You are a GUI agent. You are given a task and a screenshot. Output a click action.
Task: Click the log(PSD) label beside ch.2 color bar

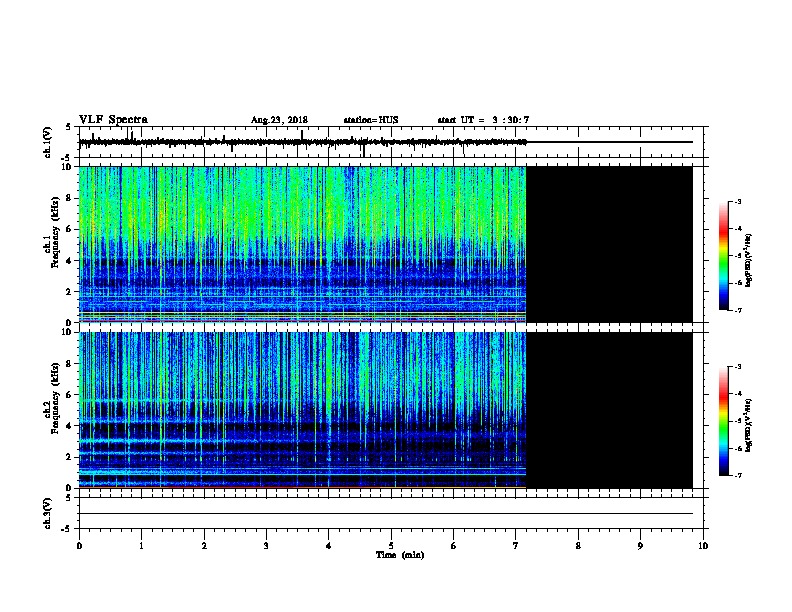(749, 425)
